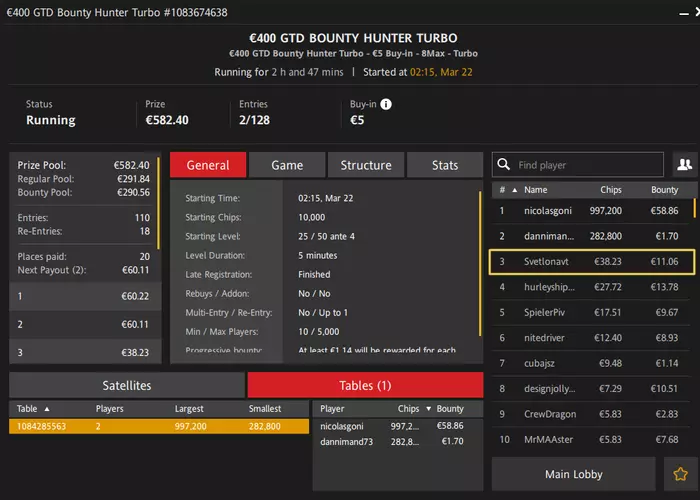Select dannimand73 in table player list
This screenshot has width=700, height=500.
pos(398,442)
